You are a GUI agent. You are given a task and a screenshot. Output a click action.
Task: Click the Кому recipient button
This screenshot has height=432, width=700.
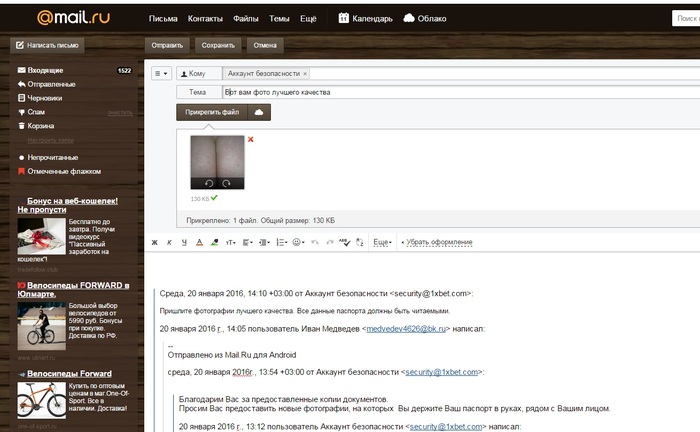coord(199,73)
